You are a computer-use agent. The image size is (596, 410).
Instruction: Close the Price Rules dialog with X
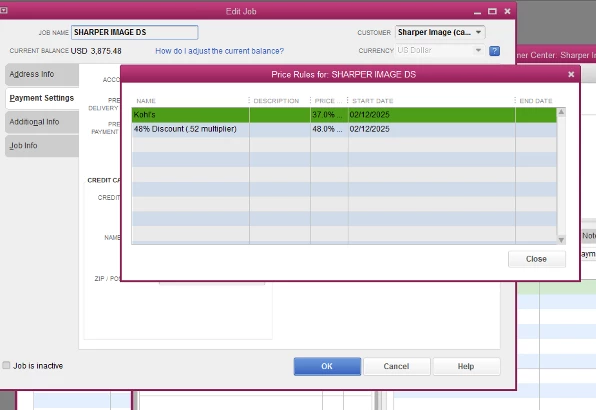(x=571, y=74)
